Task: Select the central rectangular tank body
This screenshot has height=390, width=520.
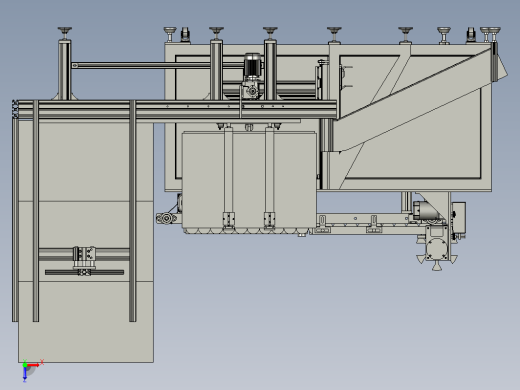Action: pos(249,182)
